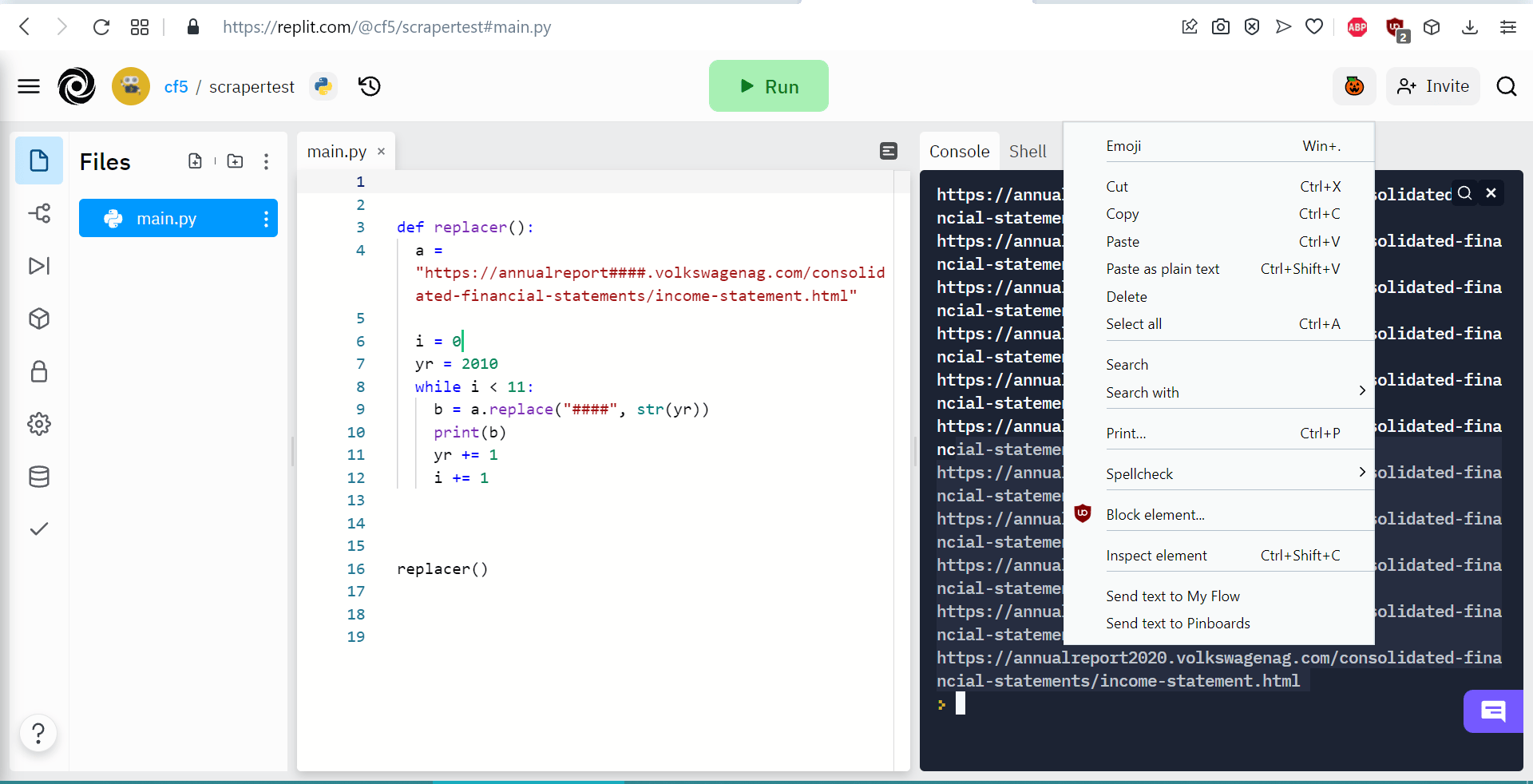The height and width of the screenshot is (784, 1533).
Task: Open the cf5 user avatar
Action: click(131, 86)
